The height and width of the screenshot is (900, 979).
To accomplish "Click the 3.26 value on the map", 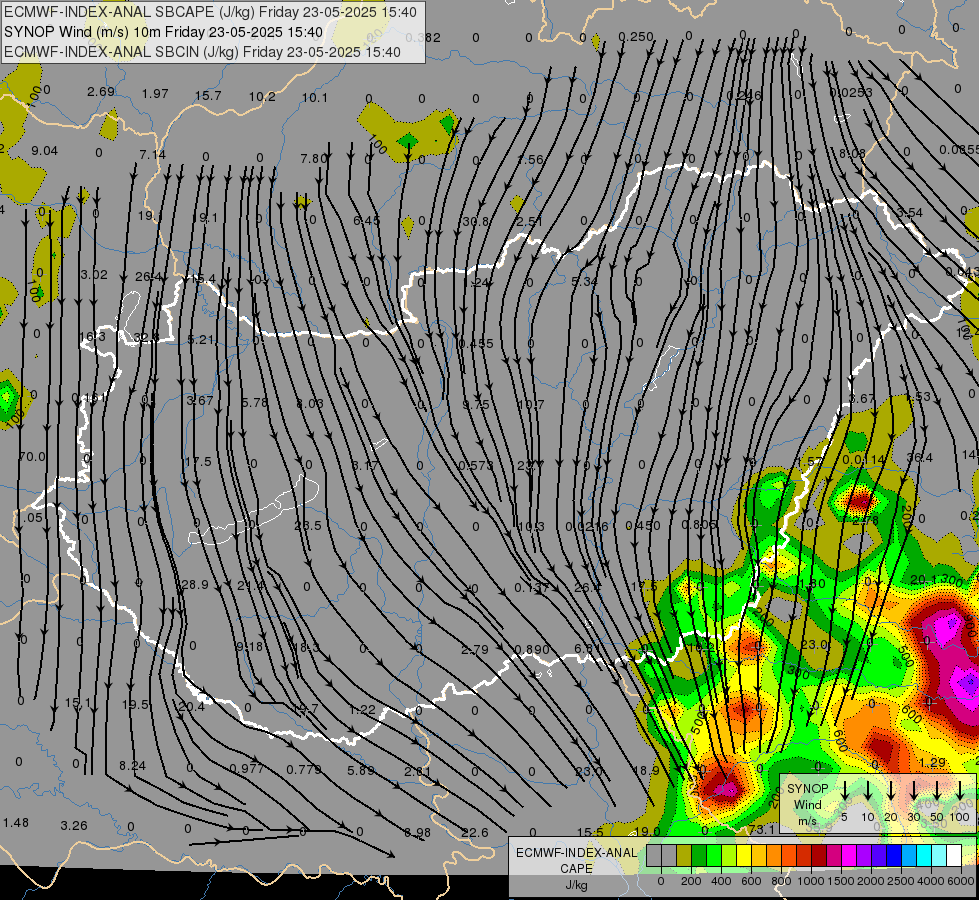I will (x=74, y=826).
